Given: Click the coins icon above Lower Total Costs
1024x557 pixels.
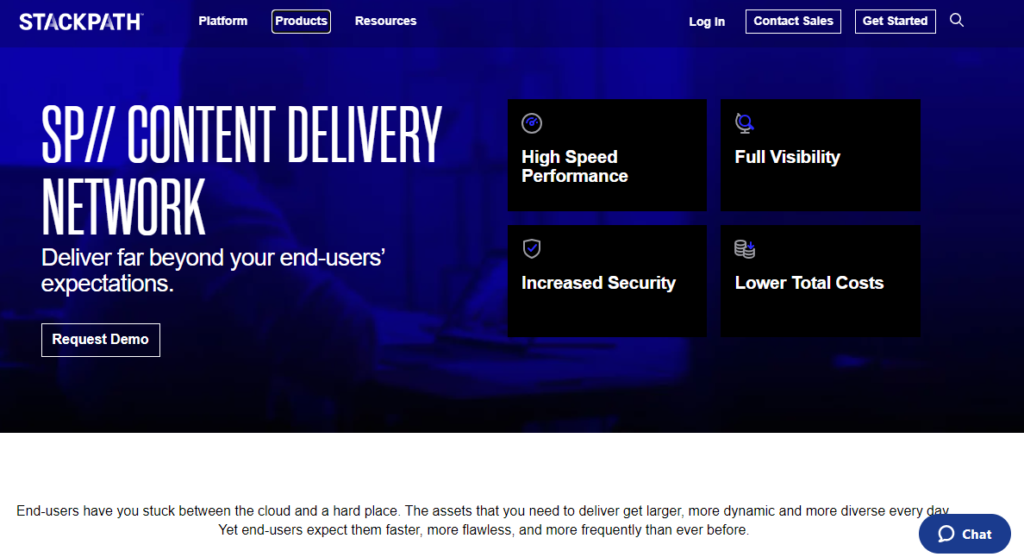Looking at the screenshot, I should click(744, 249).
